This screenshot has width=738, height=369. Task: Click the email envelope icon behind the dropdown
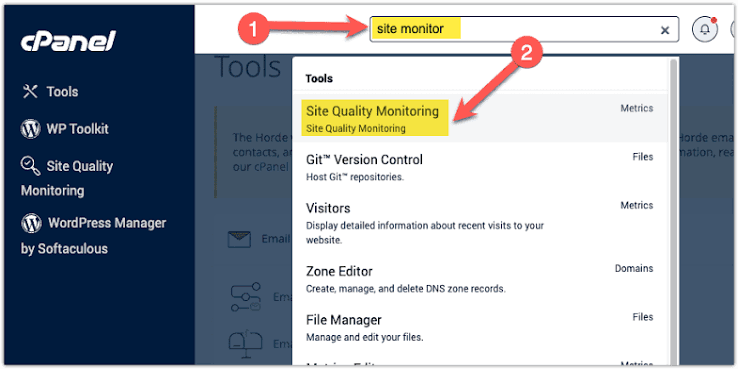[x=239, y=239]
